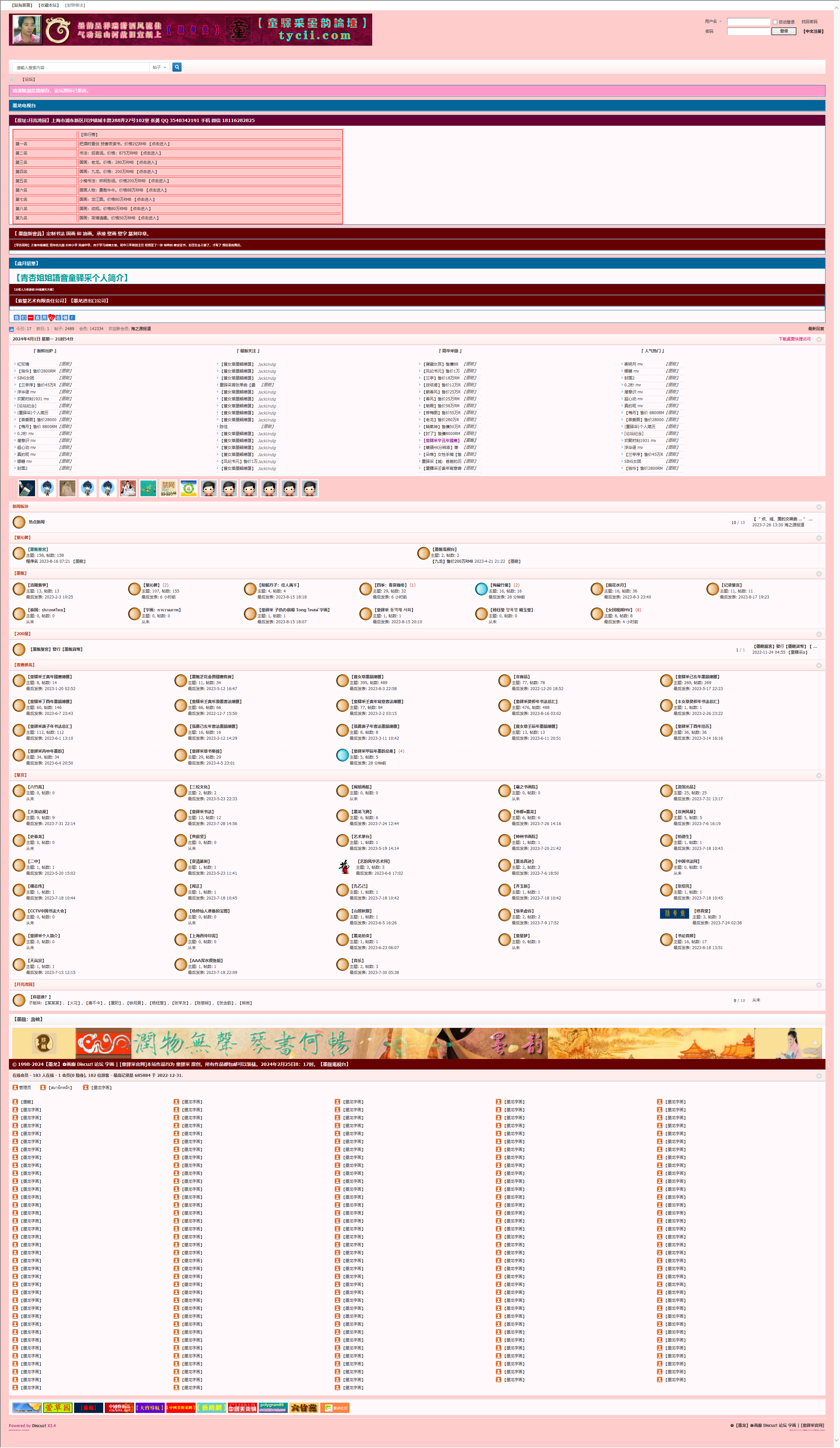Image resolution: width=840 pixels, height=1448 pixels.
Task: Collapse the 新闻板块 section toggle
Action: (x=819, y=507)
